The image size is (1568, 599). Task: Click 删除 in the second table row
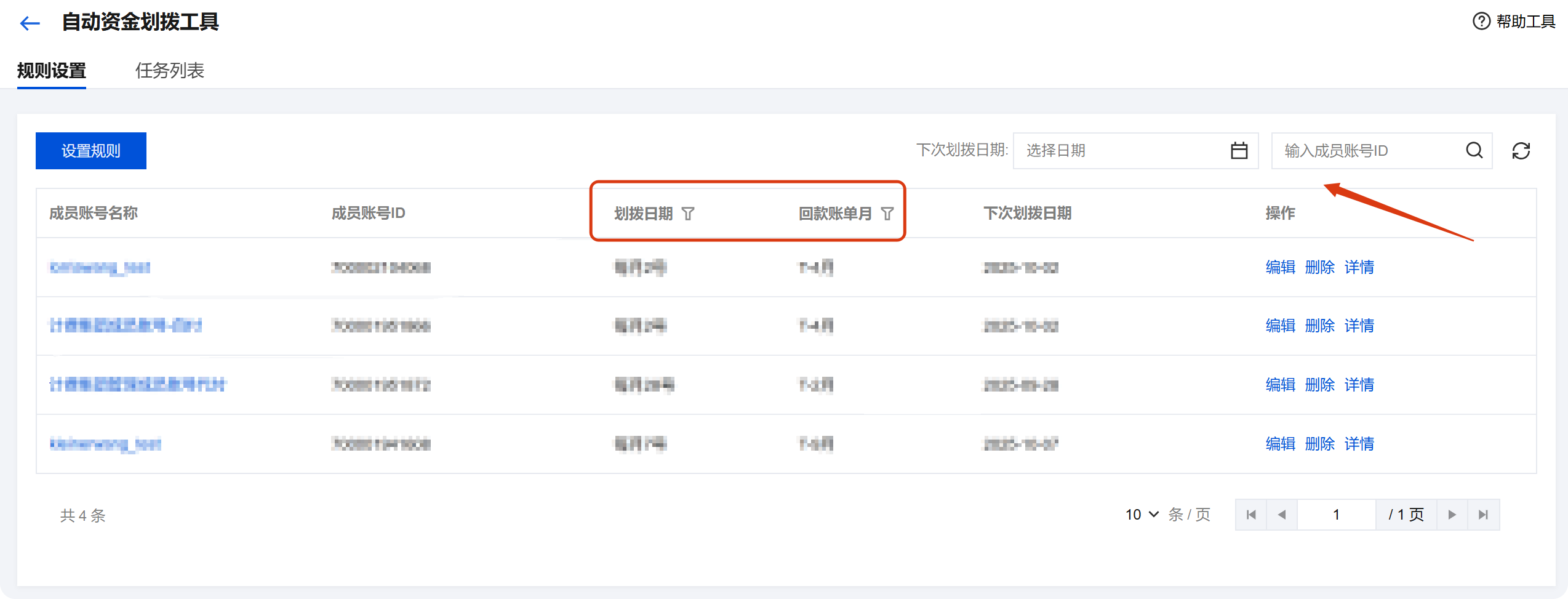coord(1319,326)
